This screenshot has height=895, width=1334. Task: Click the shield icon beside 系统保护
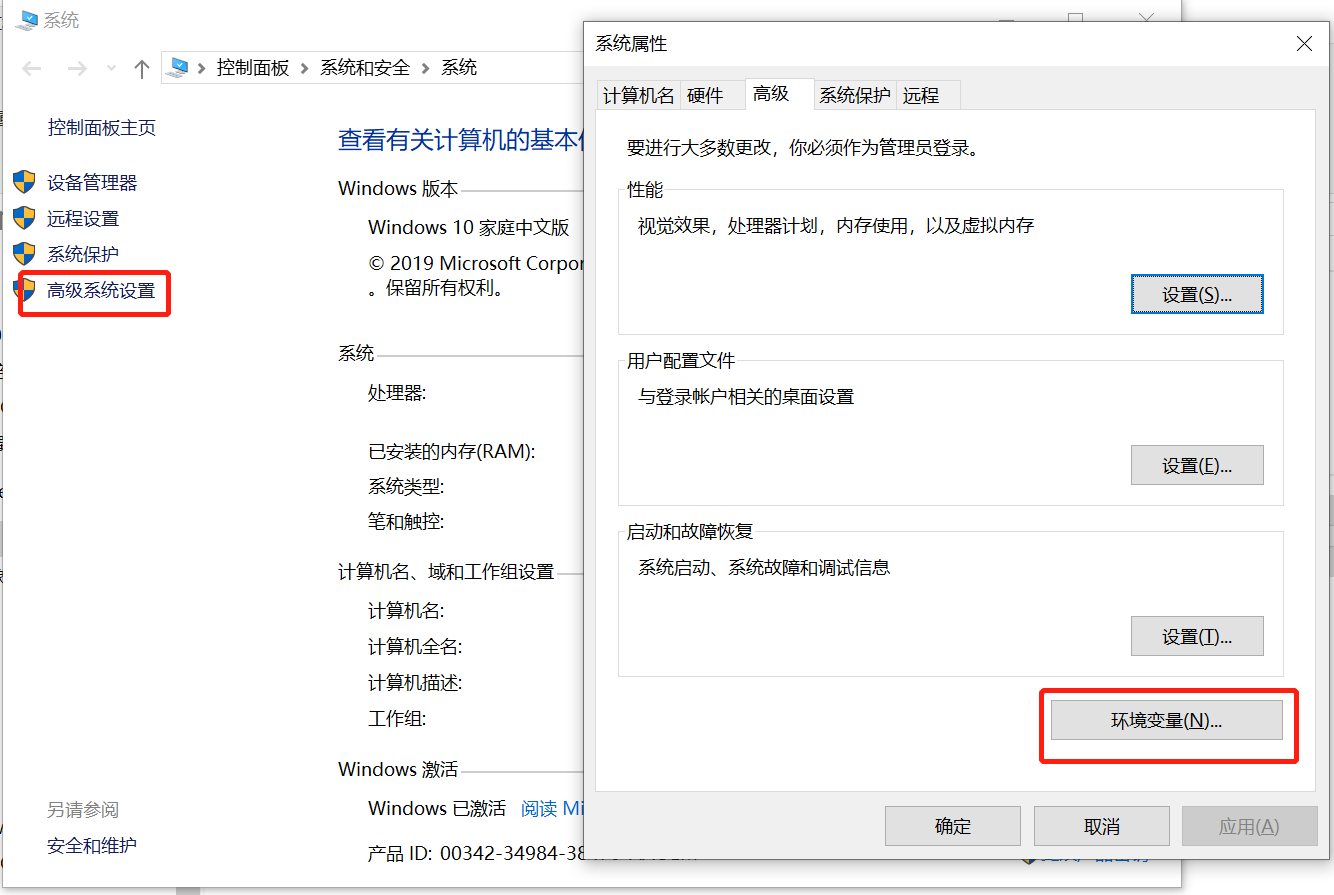(x=26, y=253)
